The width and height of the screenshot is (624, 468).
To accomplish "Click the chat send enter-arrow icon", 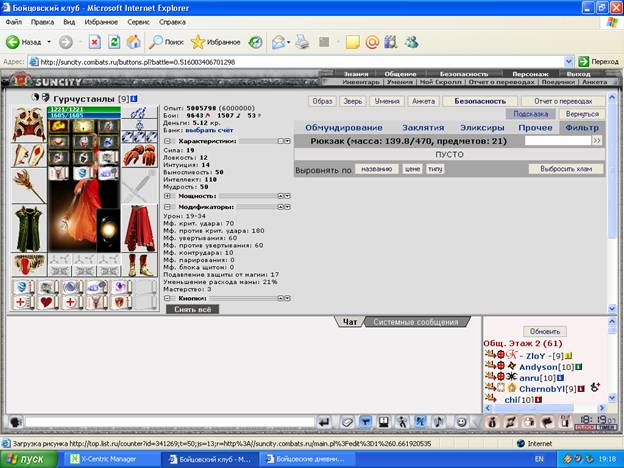I will tap(325, 422).
